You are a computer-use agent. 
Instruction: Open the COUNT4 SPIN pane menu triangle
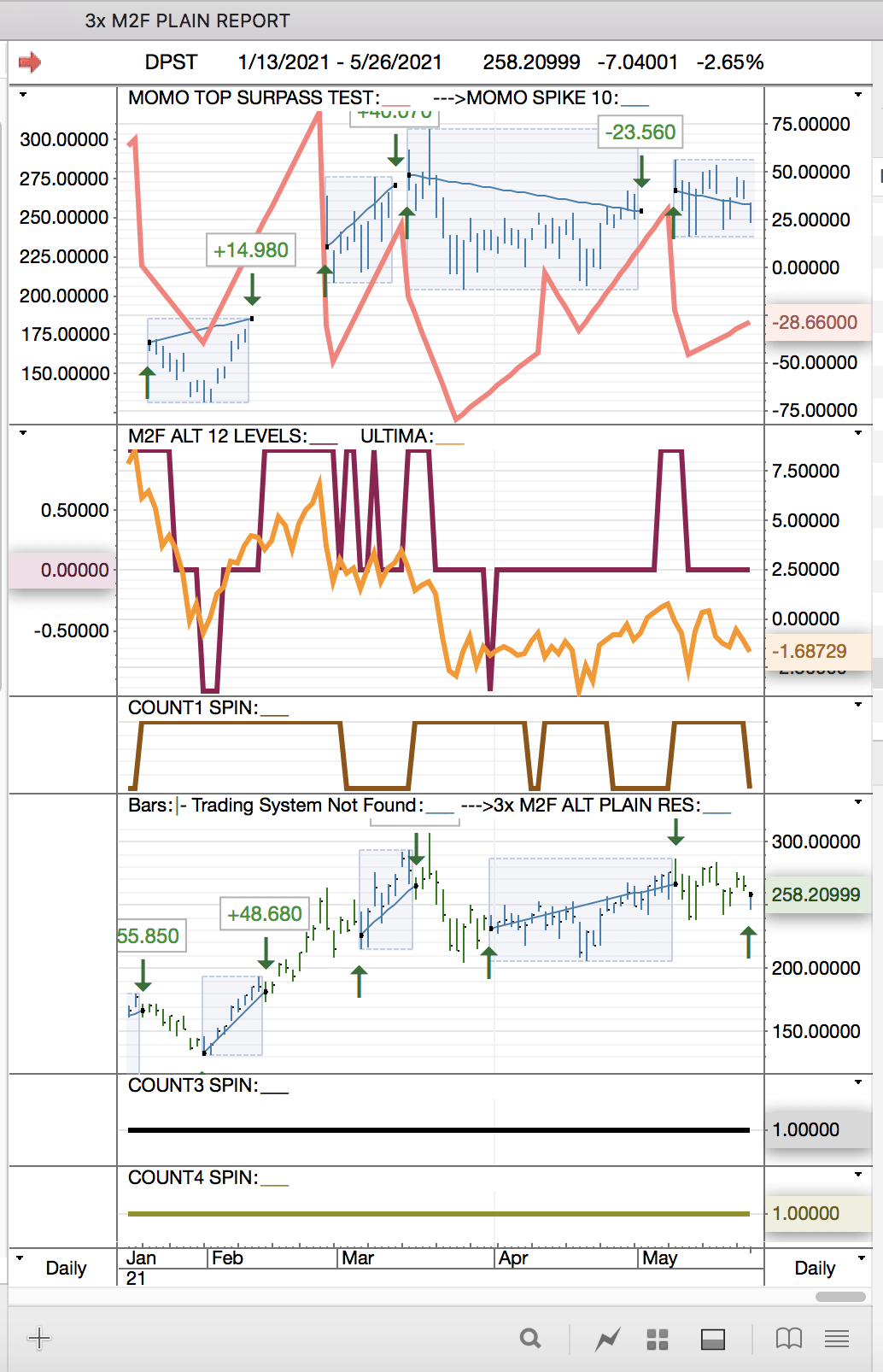(858, 1175)
